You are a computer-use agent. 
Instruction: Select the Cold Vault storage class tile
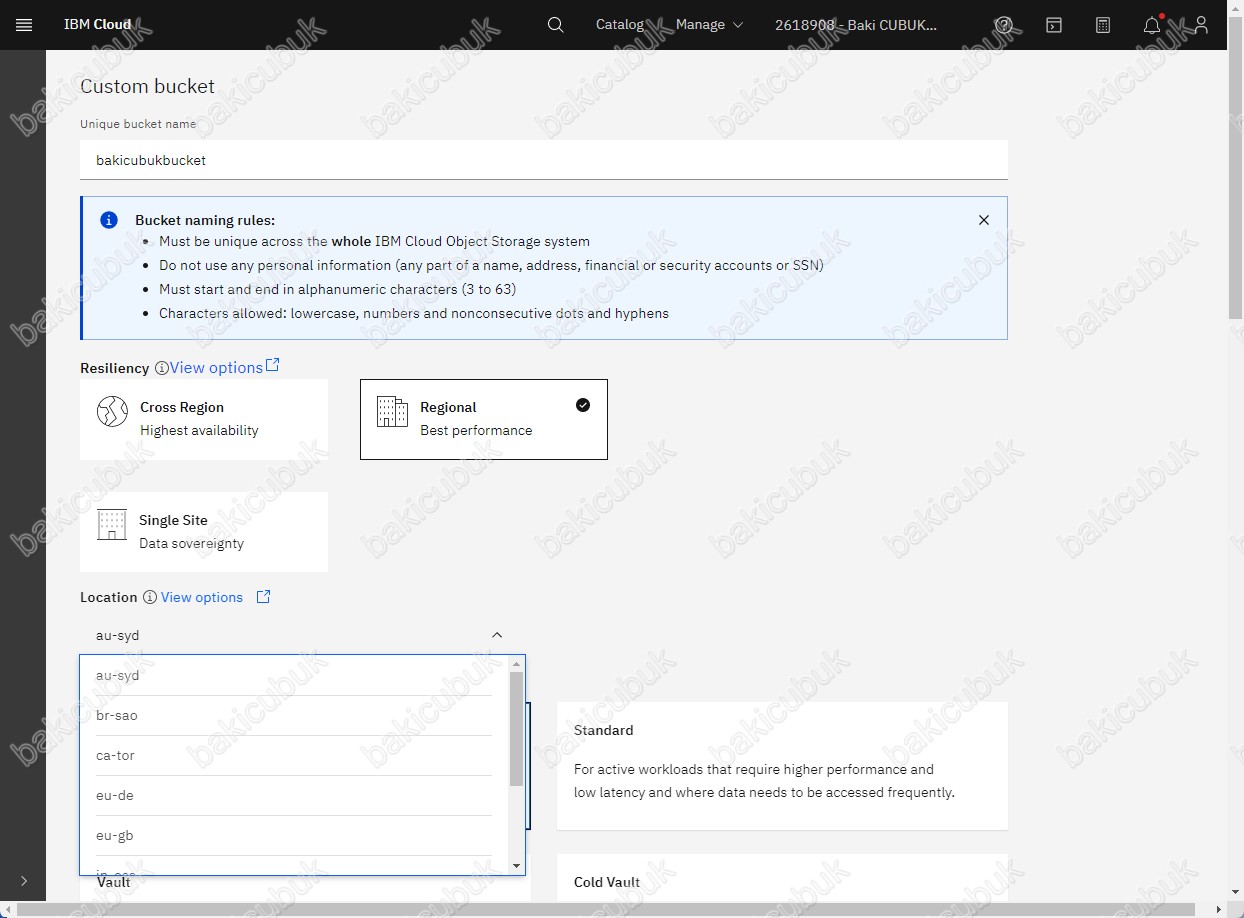782,880
